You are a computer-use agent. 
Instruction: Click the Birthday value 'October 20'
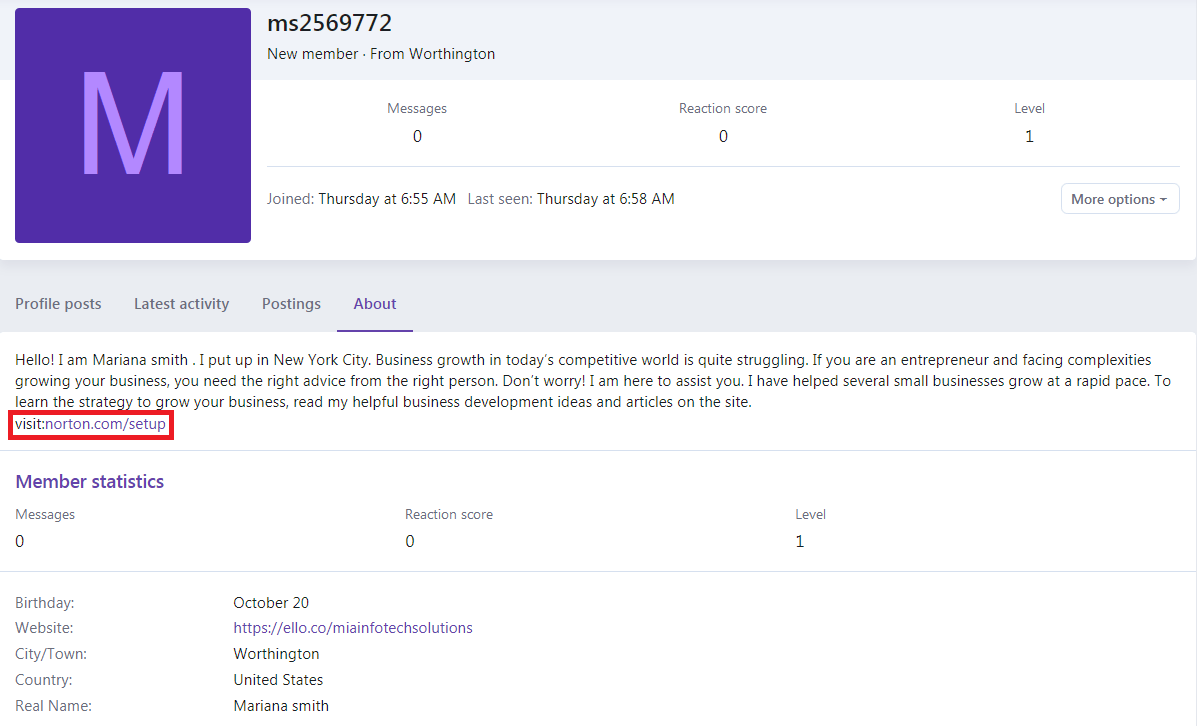(271, 602)
